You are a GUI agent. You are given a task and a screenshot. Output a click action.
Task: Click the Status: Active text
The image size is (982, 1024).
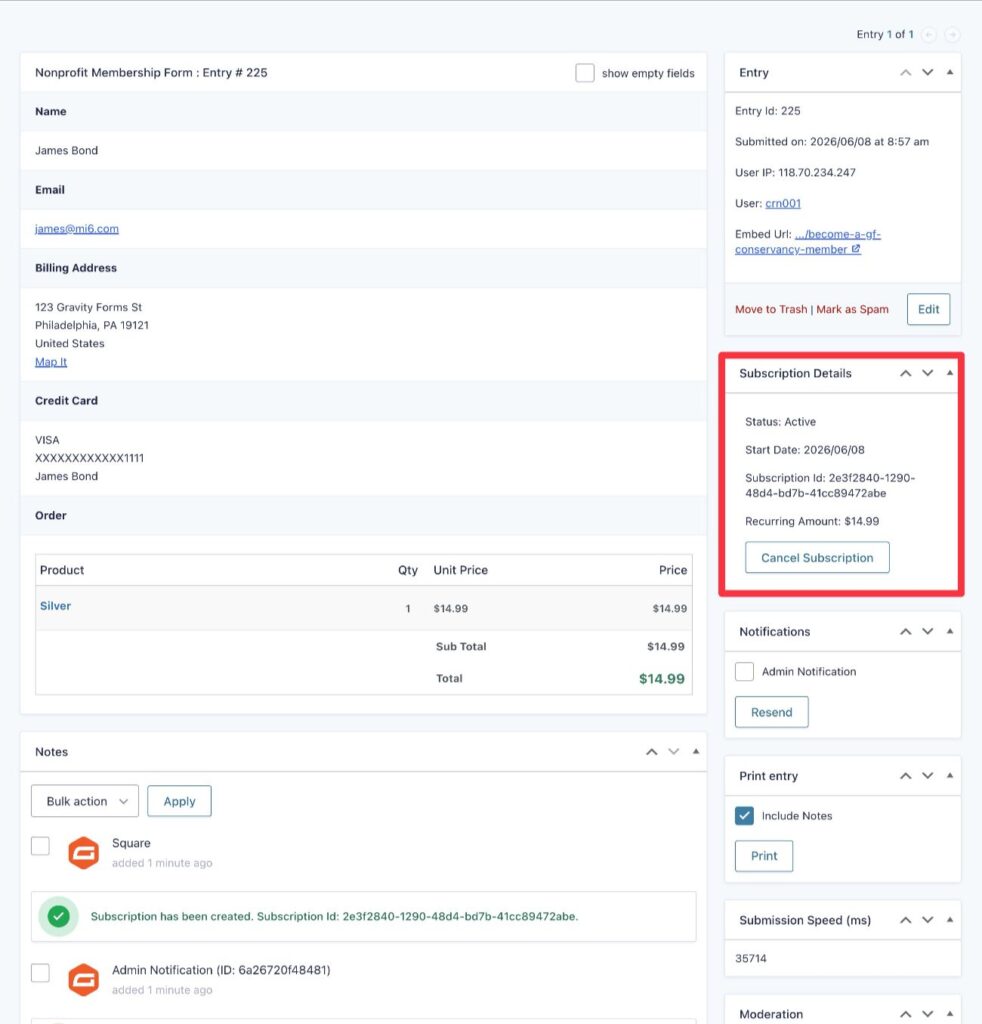[780, 422]
